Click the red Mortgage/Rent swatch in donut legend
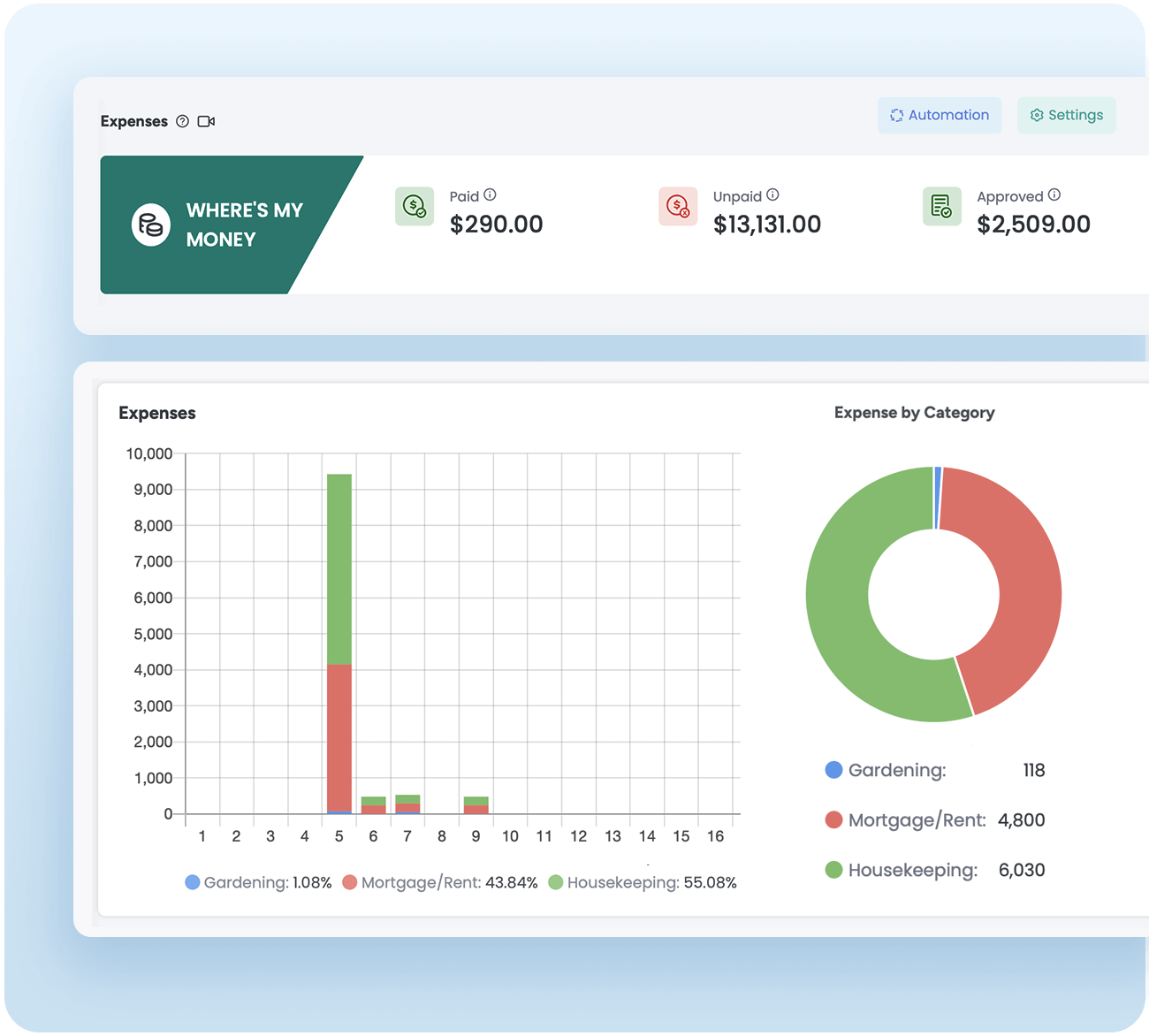 click(x=833, y=820)
